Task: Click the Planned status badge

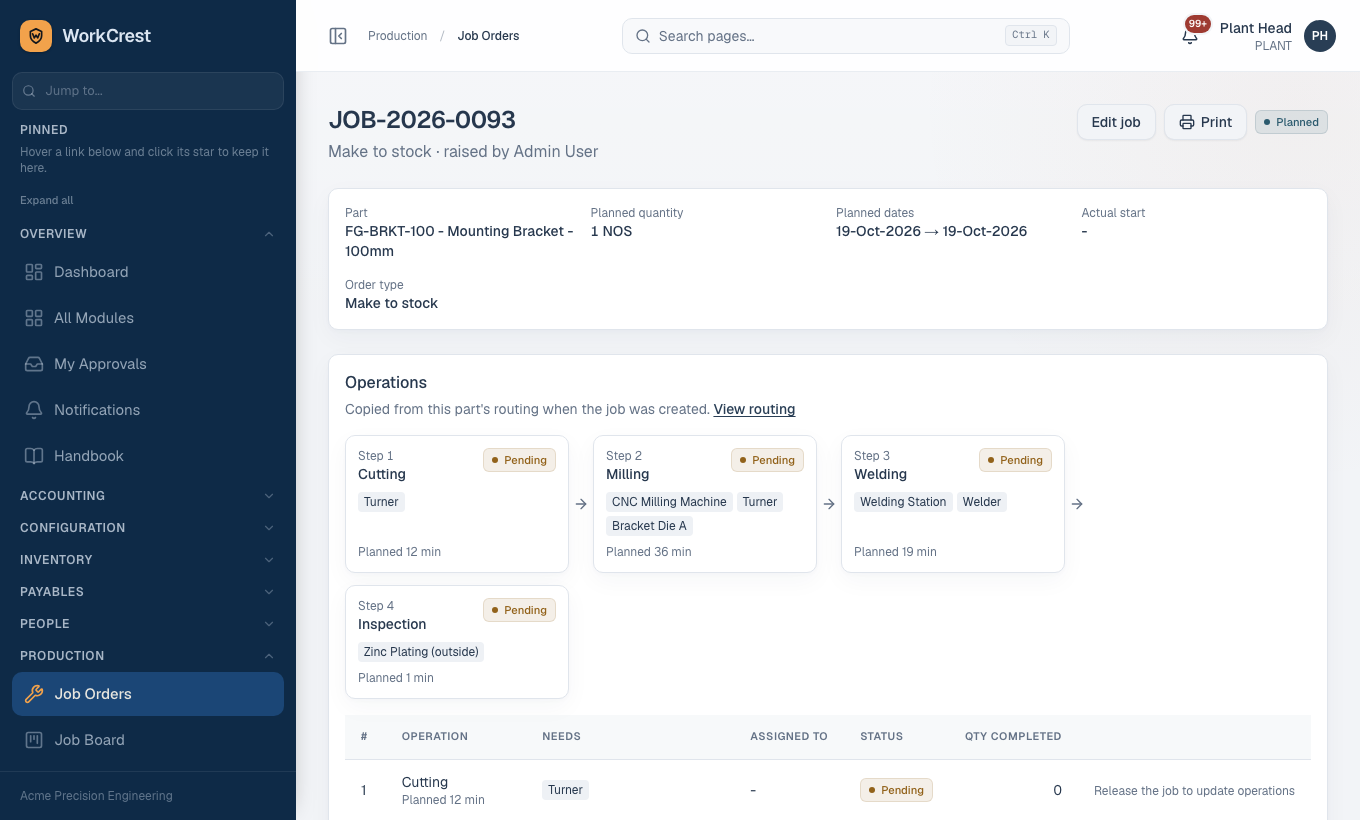Action: (x=1291, y=122)
